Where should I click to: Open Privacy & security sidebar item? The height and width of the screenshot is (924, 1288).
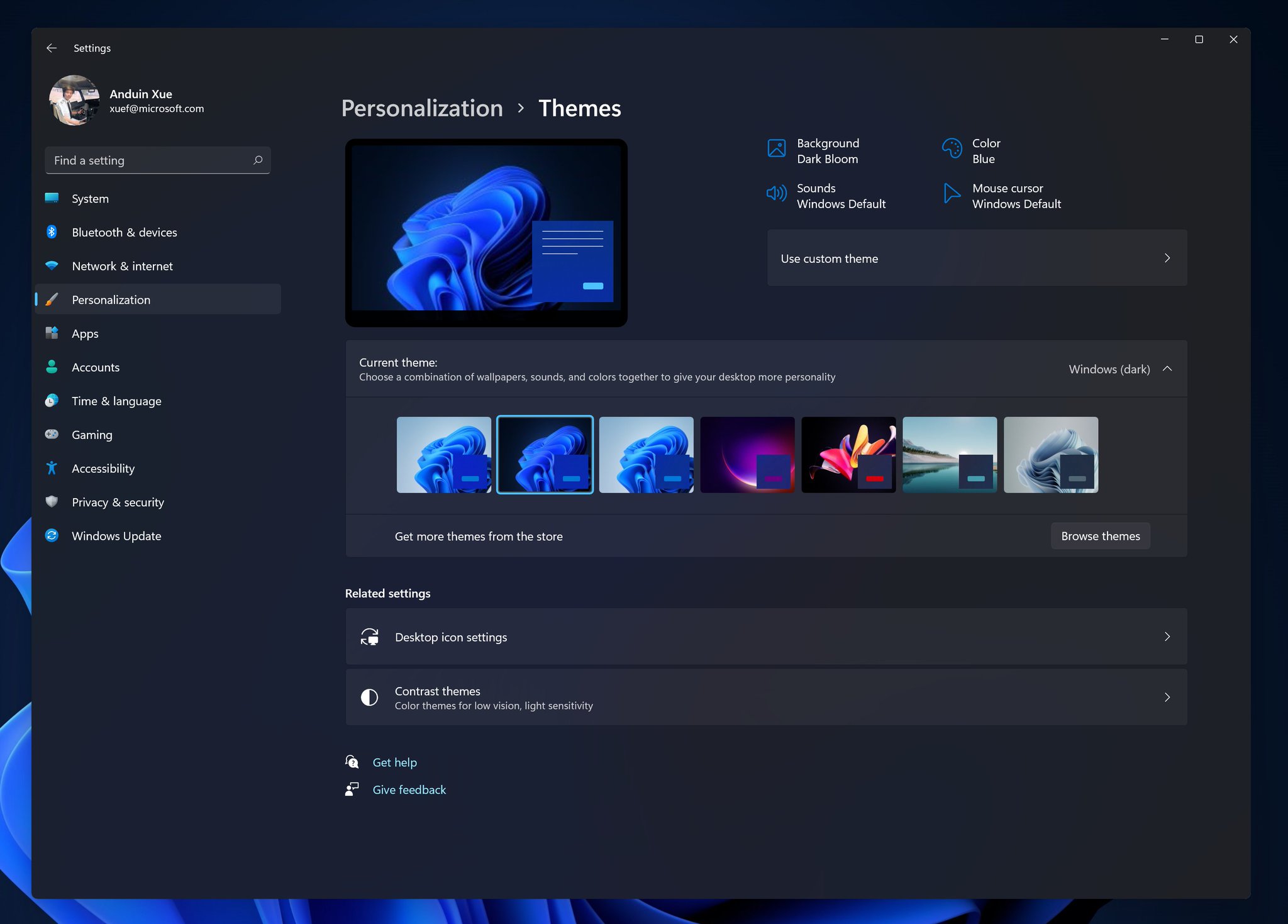(x=118, y=502)
